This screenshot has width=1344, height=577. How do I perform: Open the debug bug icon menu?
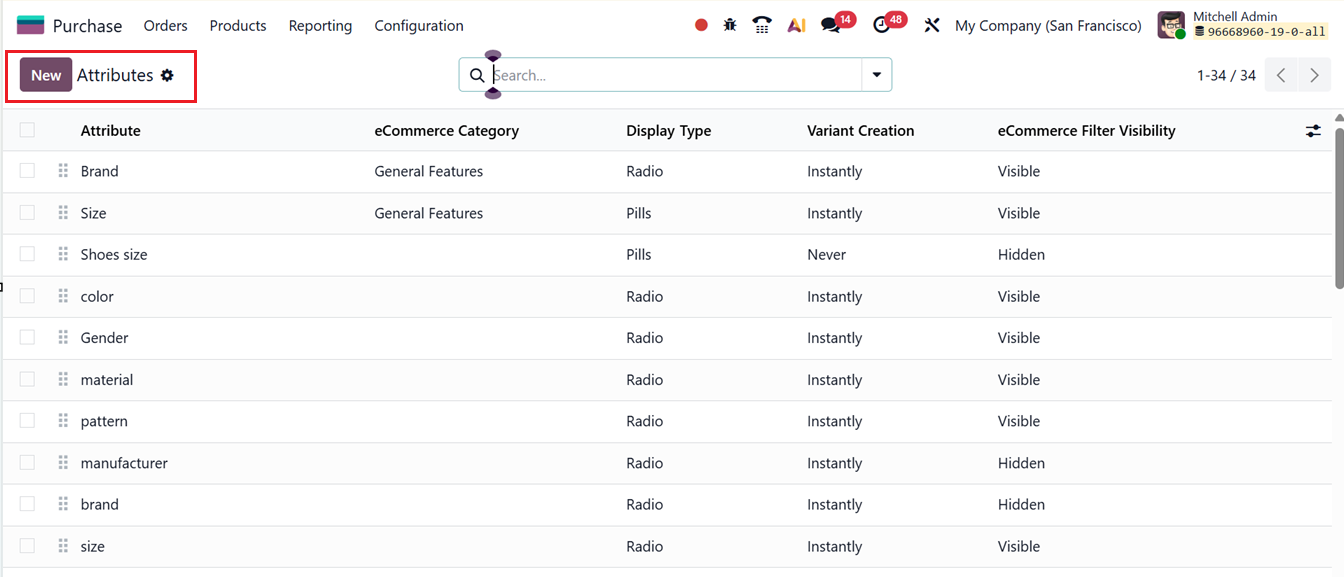point(730,25)
